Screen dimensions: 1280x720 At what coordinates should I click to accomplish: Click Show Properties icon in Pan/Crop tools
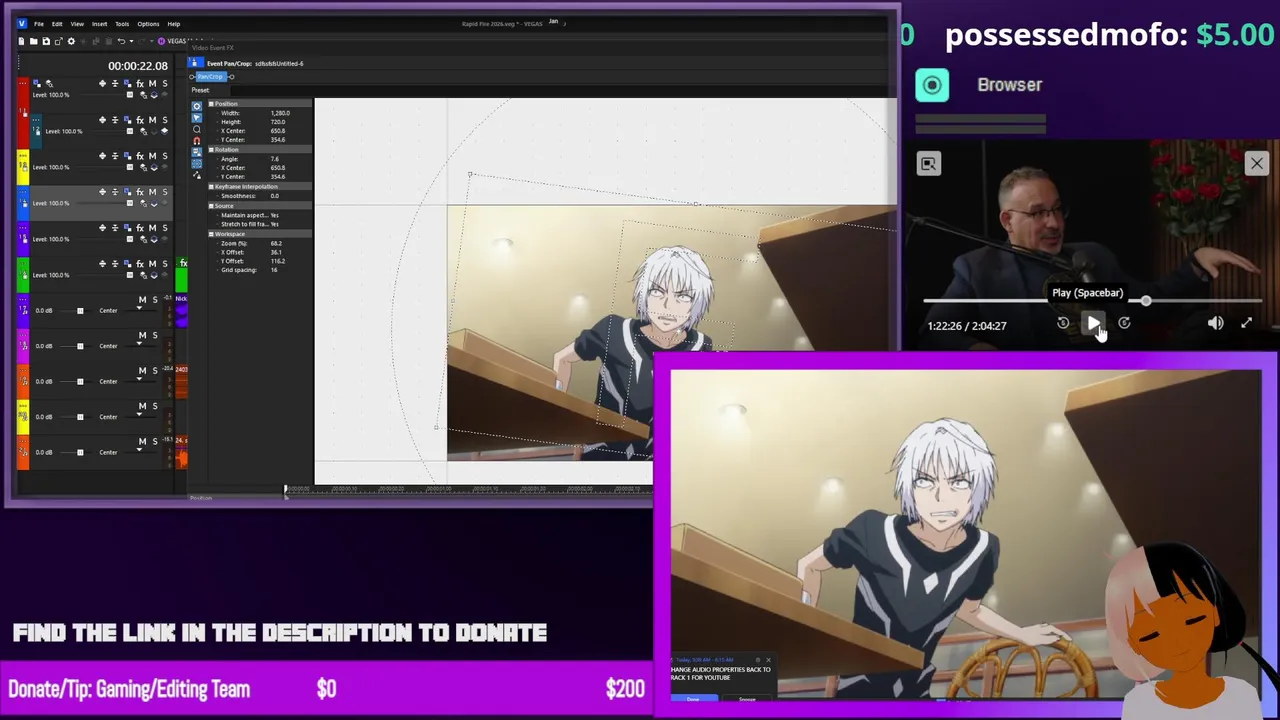tap(196, 105)
